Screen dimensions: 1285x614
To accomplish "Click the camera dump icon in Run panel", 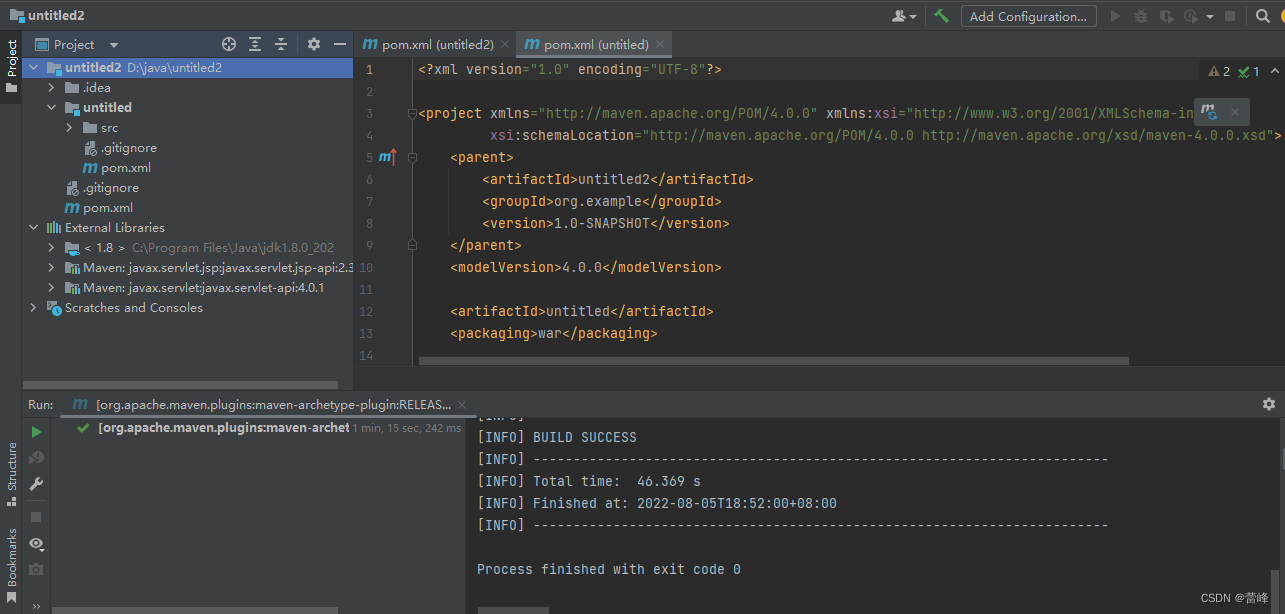I will [x=36, y=569].
